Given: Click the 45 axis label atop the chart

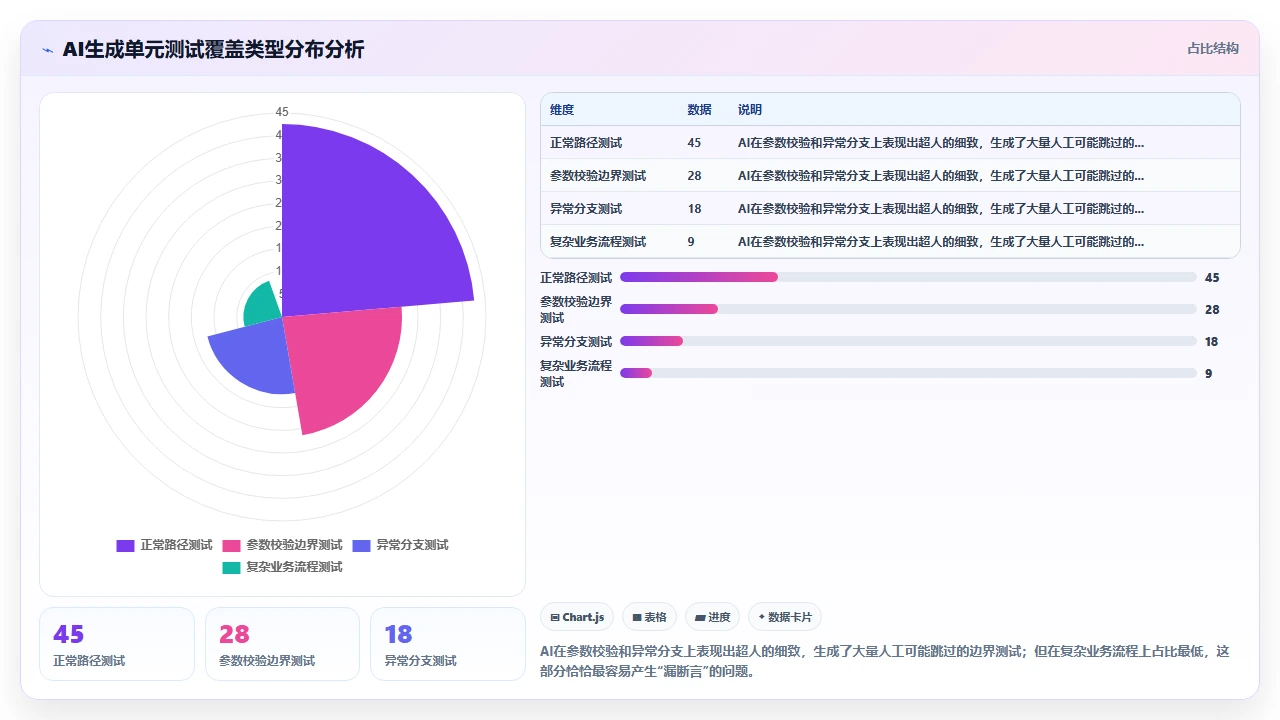Looking at the screenshot, I should (282, 111).
